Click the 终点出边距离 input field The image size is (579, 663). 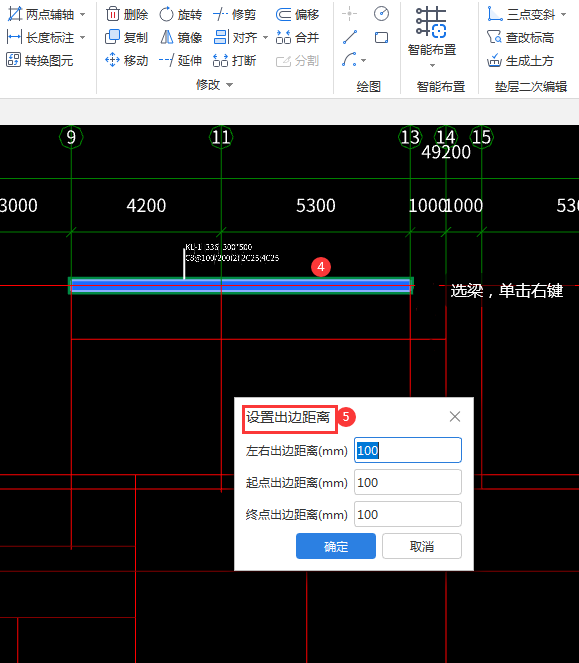(x=408, y=514)
